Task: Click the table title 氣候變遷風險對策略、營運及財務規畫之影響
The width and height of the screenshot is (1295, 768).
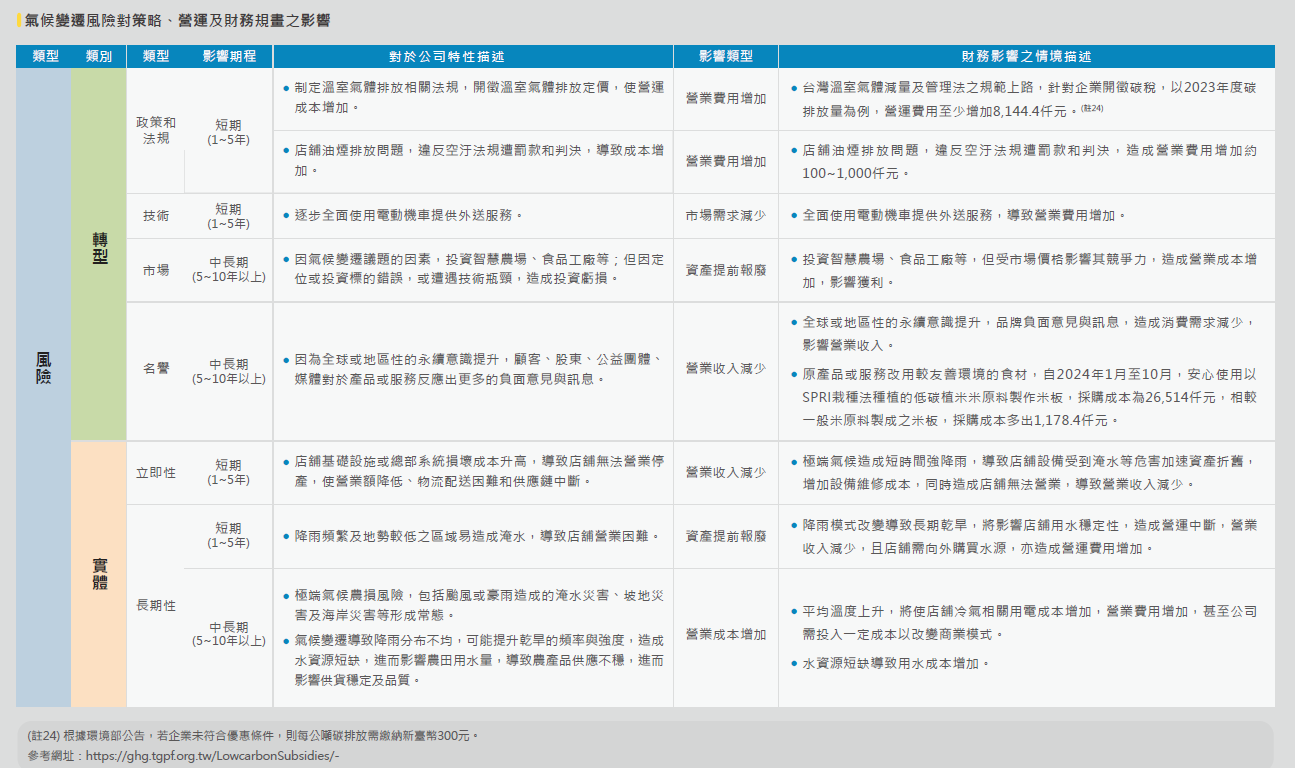Action: [x=177, y=20]
